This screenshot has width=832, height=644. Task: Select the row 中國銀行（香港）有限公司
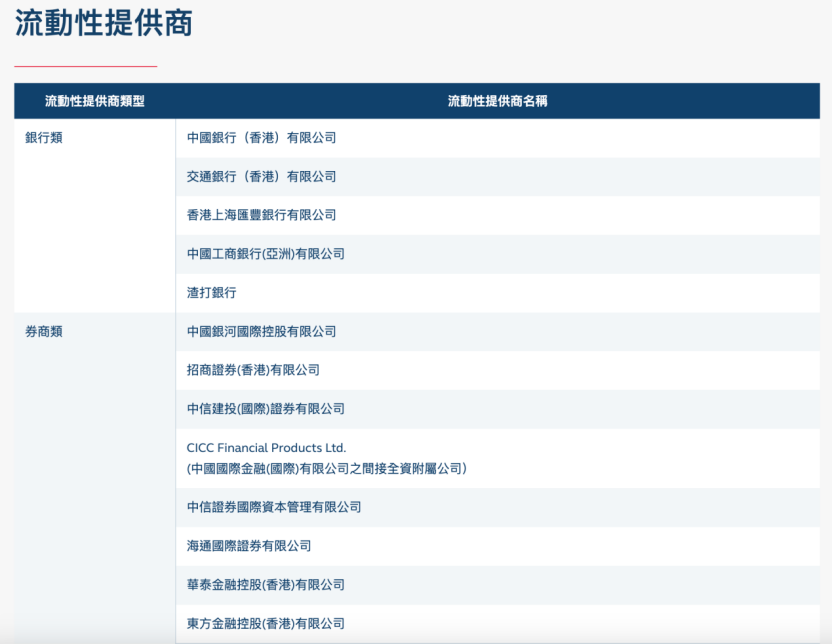click(x=498, y=138)
